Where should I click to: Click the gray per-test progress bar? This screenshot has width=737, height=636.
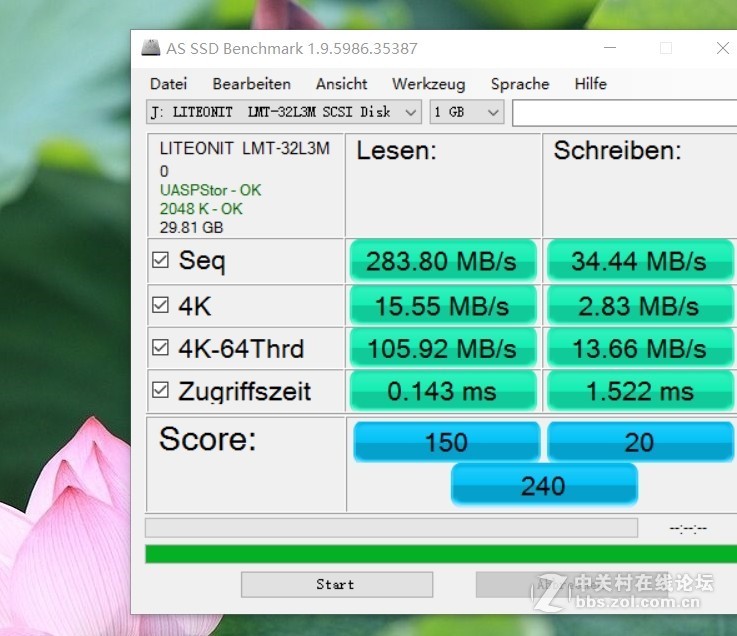[x=392, y=528]
